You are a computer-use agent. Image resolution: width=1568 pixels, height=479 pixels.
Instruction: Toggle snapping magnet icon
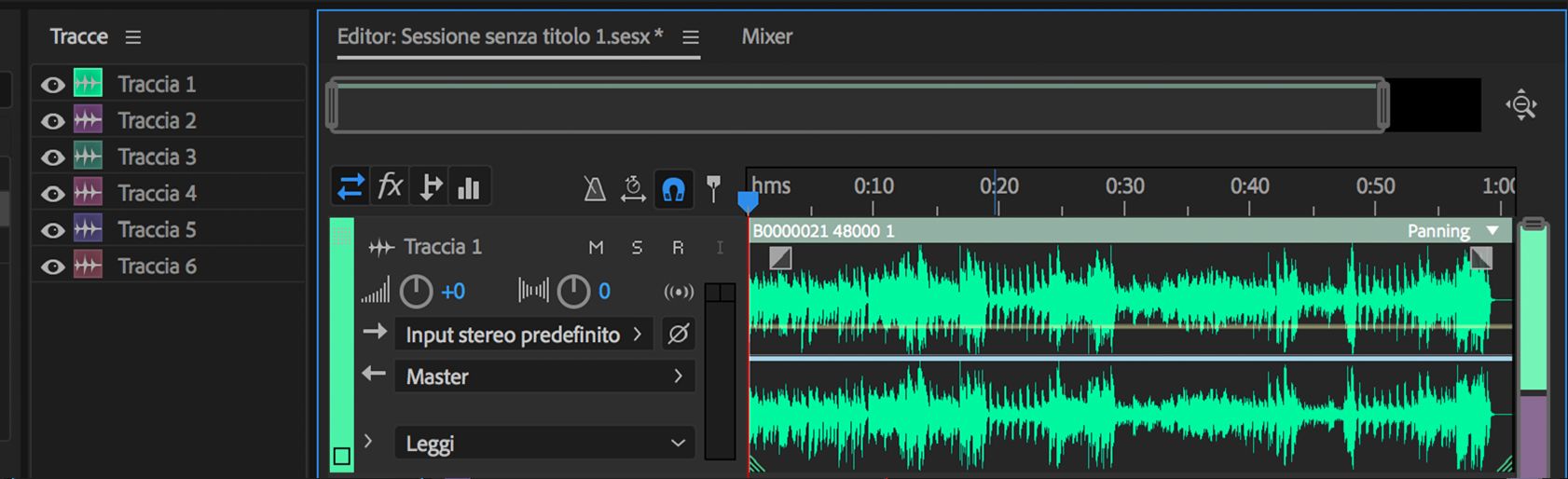pyautogui.click(x=673, y=189)
